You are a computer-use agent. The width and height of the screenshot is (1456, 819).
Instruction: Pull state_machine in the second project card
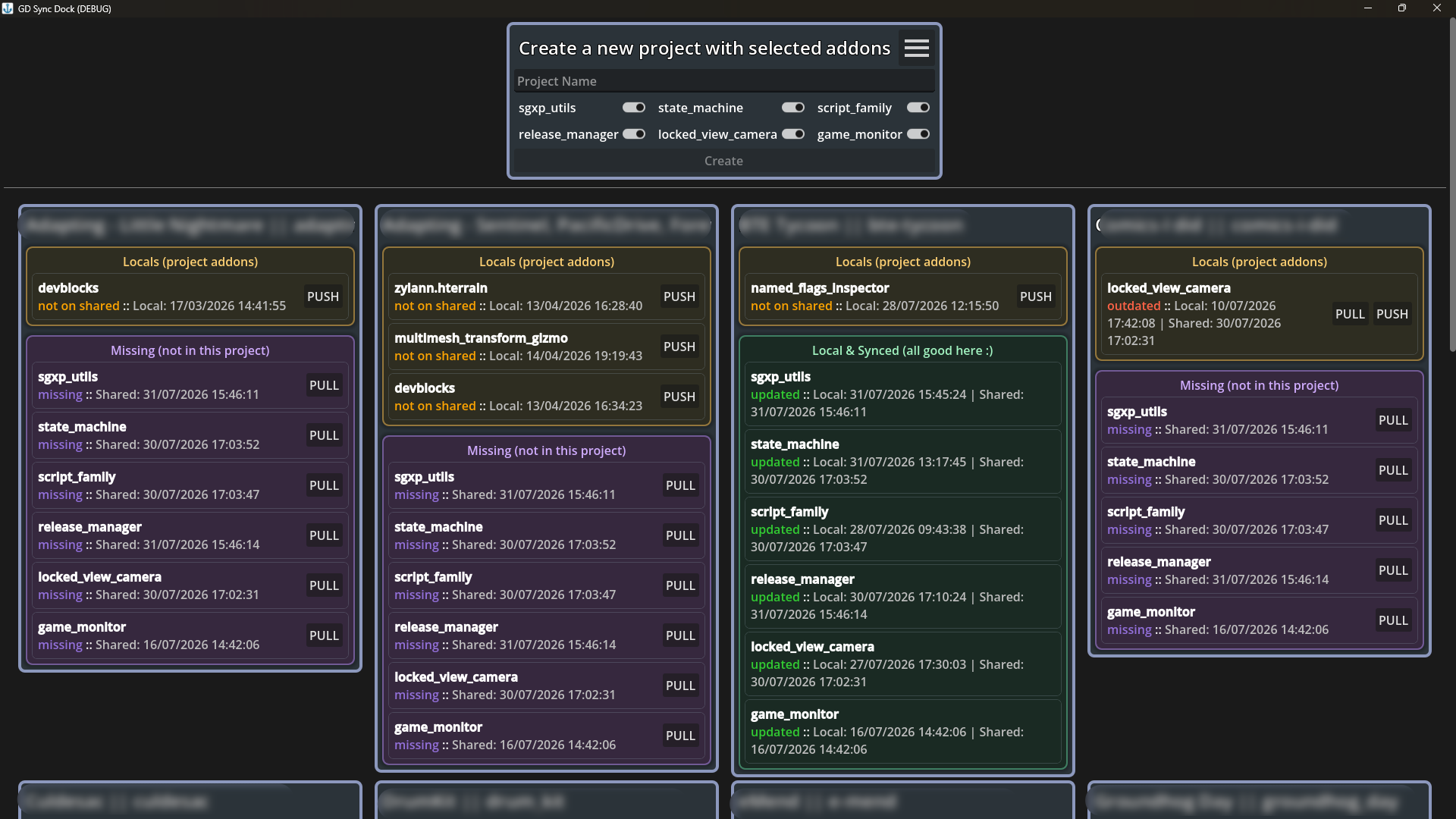(x=680, y=535)
